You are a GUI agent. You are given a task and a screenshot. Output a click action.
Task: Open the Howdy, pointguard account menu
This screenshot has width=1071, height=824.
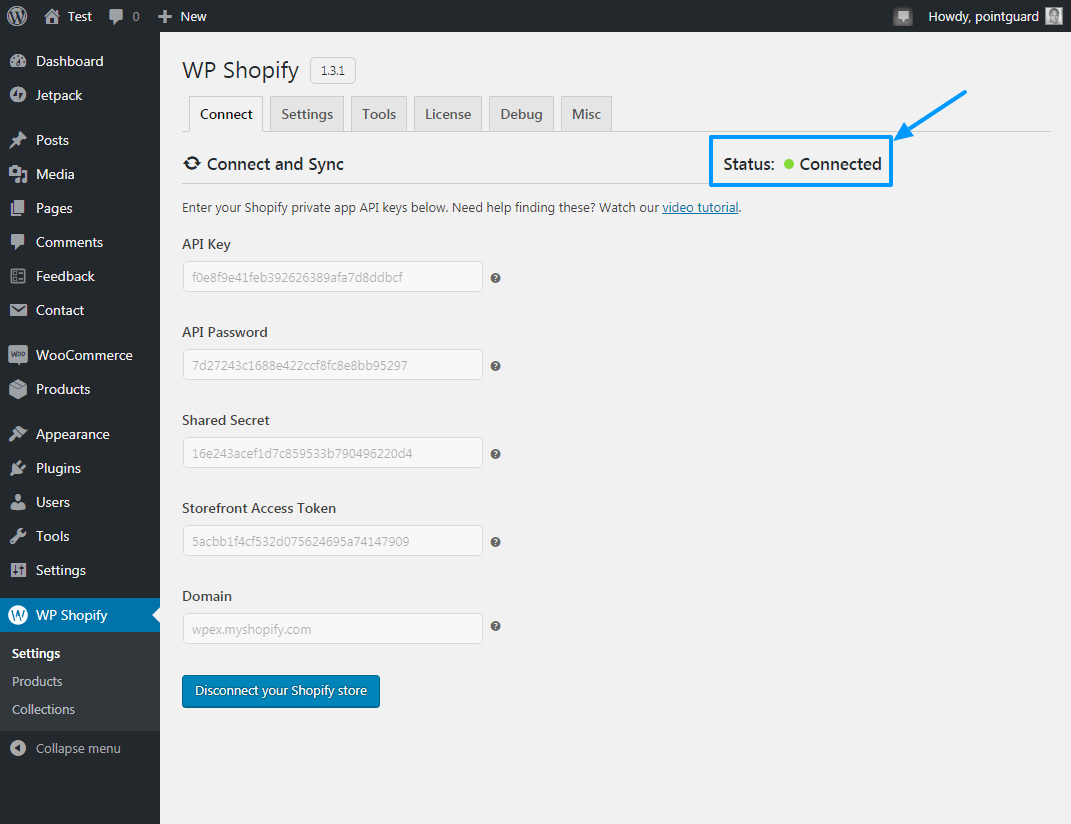click(982, 16)
